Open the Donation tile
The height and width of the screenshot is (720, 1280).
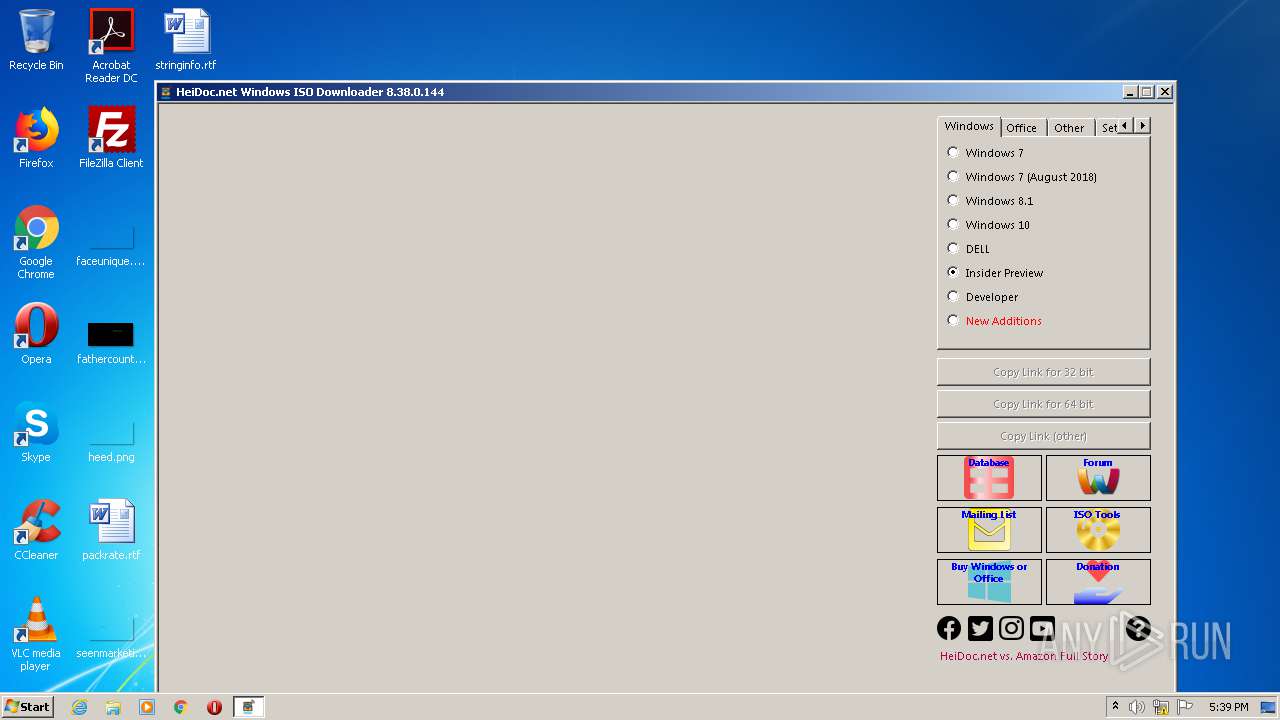click(1098, 582)
